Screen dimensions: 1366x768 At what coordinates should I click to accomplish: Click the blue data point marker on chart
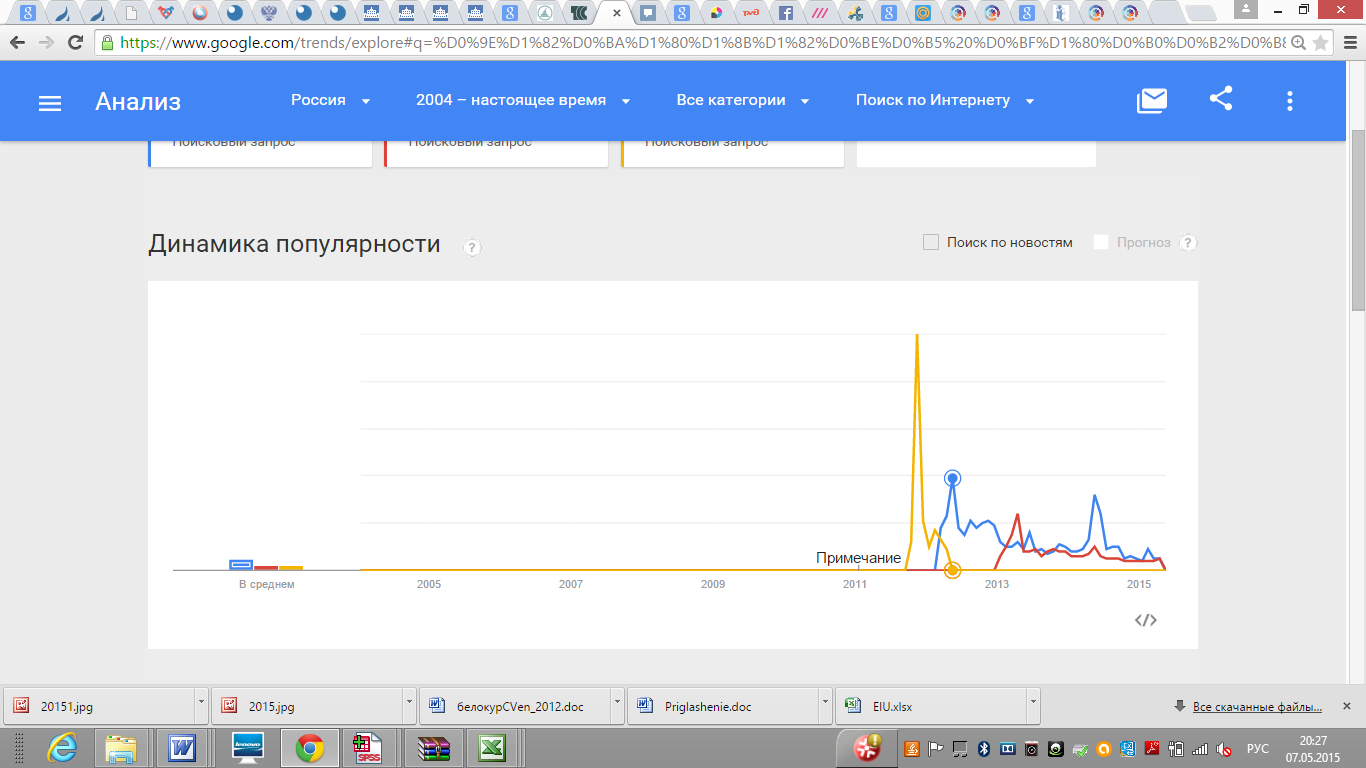coord(953,478)
